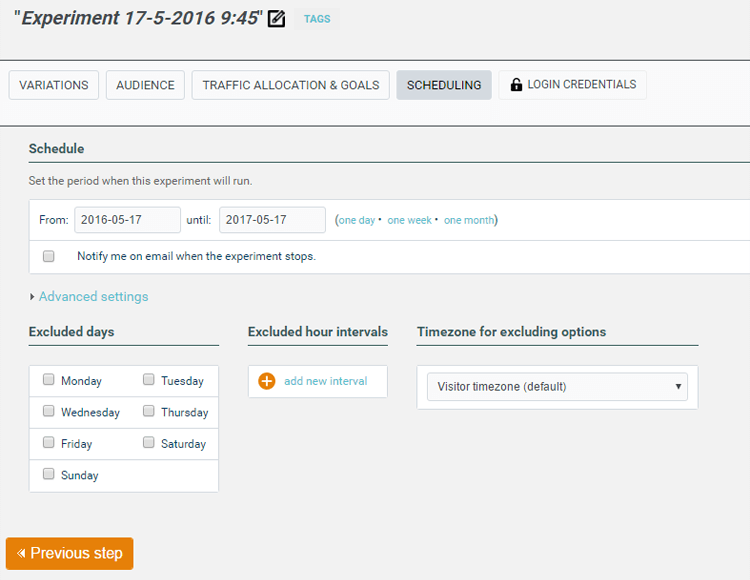Image resolution: width=750 pixels, height=580 pixels.
Task: Select the Scheduling tab
Action: click(444, 85)
